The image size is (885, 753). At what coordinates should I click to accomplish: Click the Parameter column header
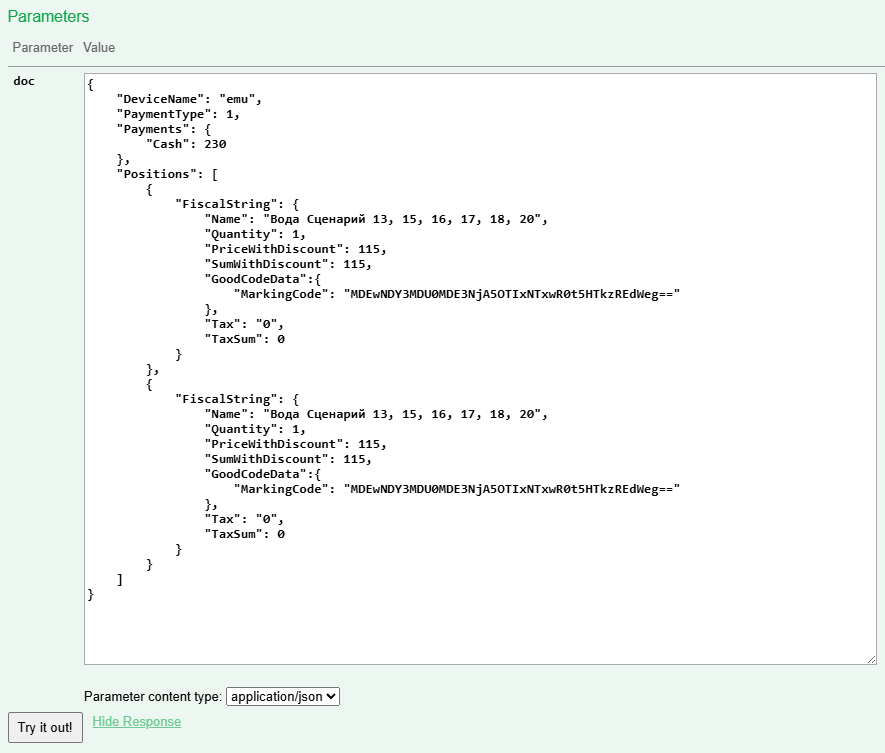point(42,47)
